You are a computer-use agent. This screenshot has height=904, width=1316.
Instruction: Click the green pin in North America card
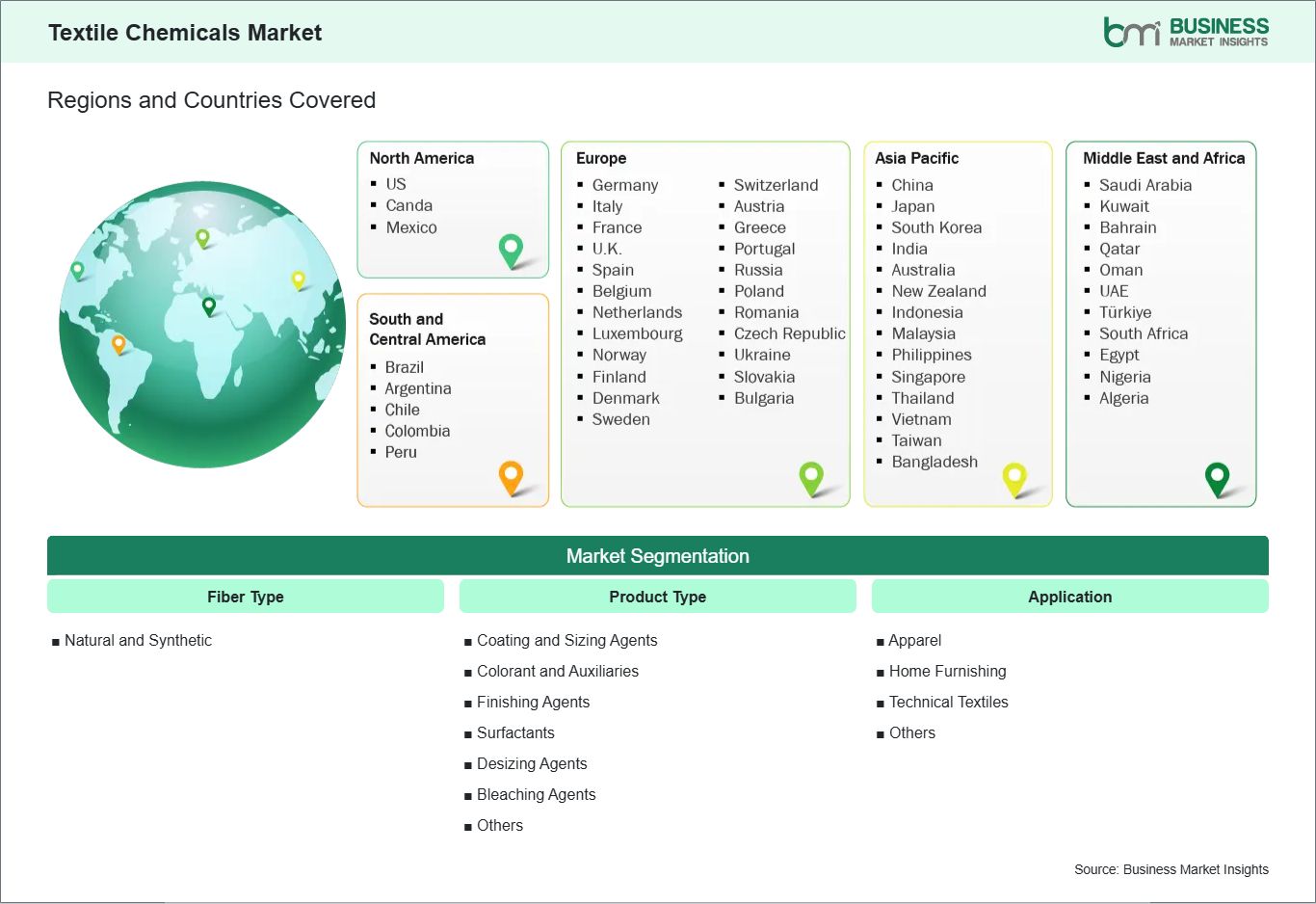point(511,250)
